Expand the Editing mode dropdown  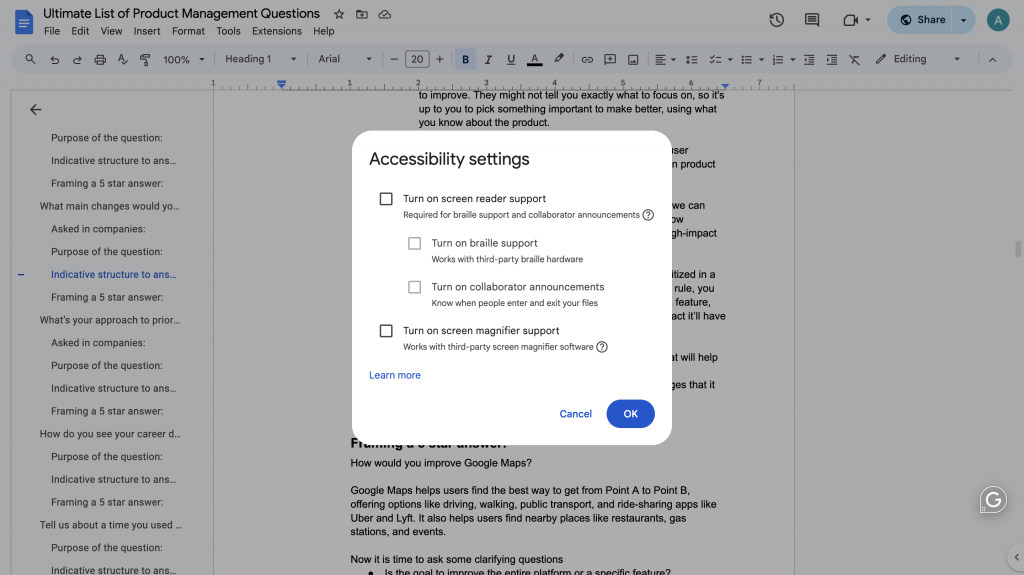tap(918, 60)
